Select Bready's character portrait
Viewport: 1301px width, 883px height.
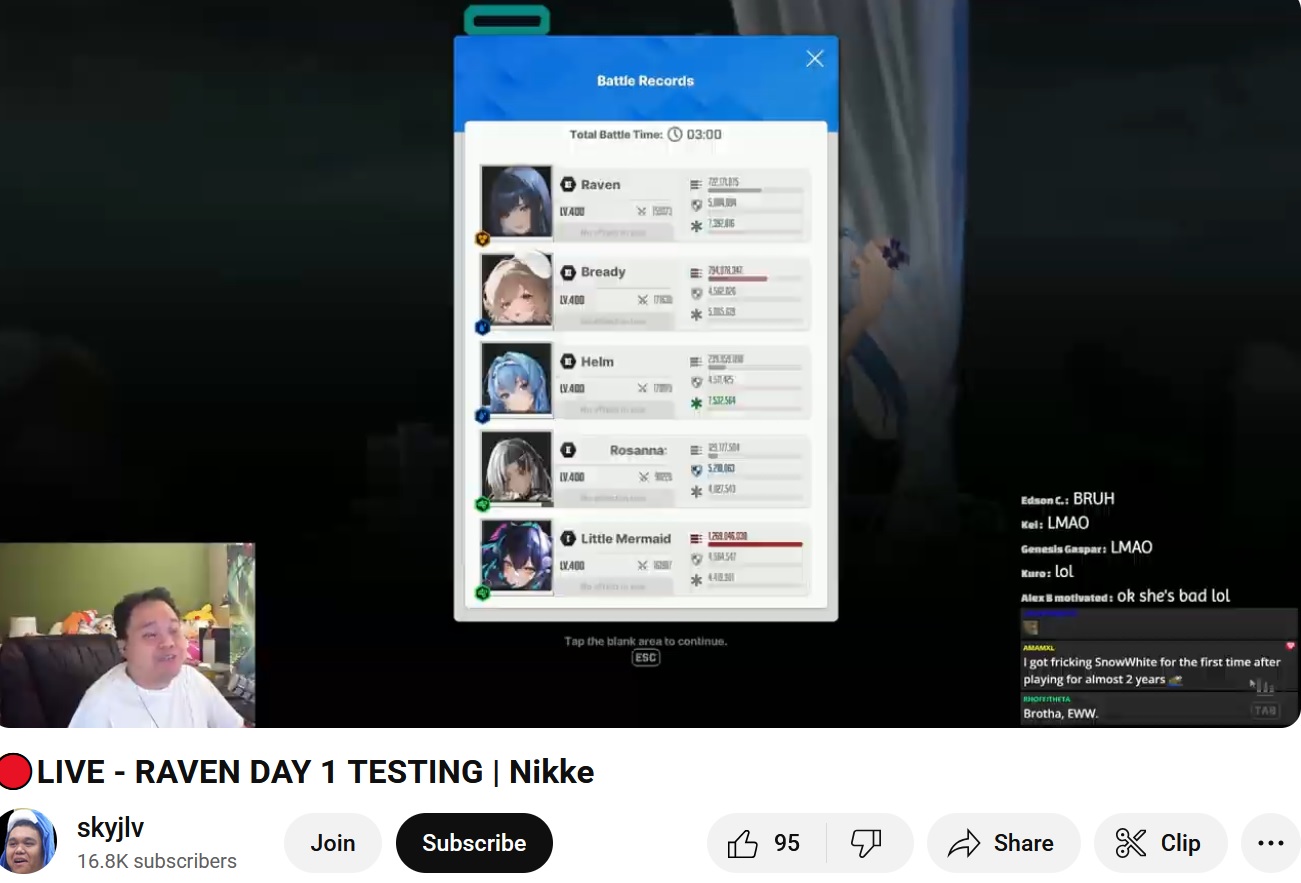point(516,289)
